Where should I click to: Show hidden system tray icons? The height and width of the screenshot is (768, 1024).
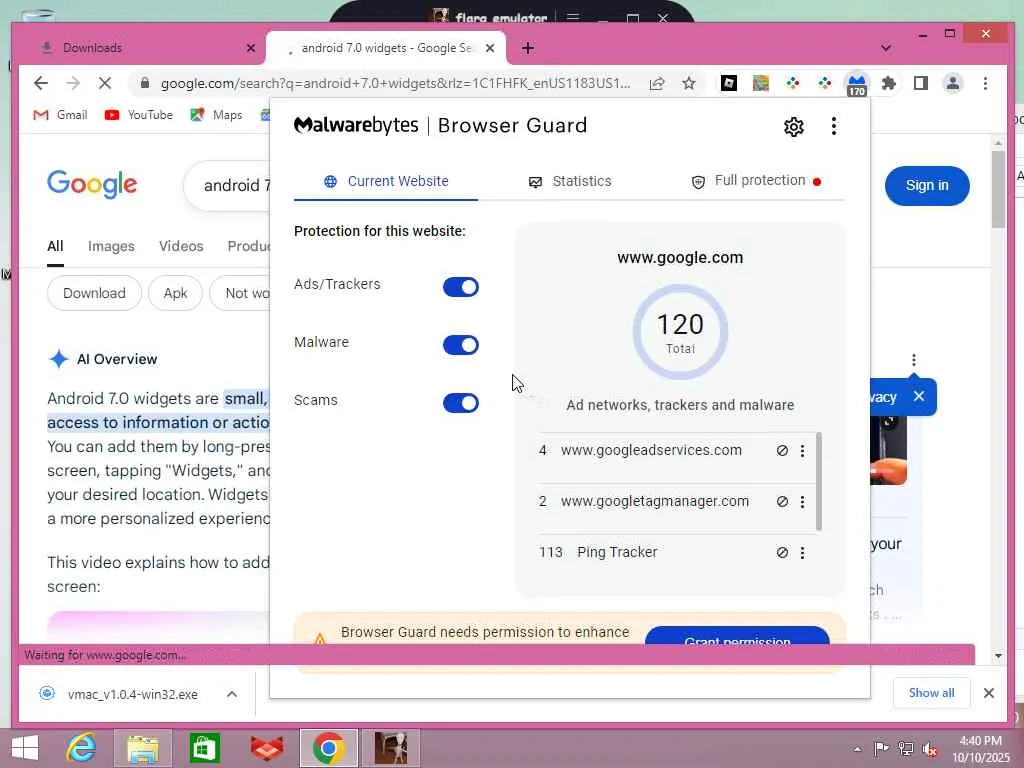click(857, 749)
